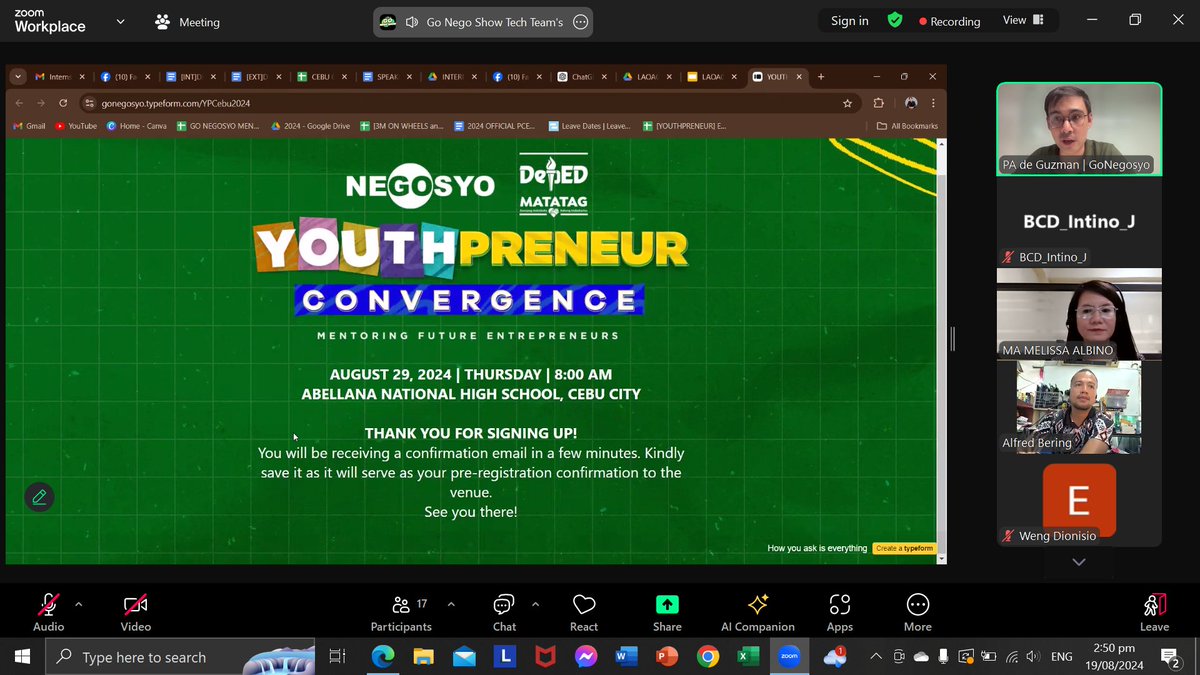Open the More options menu
Image resolution: width=1200 pixels, height=675 pixels.
tap(917, 612)
